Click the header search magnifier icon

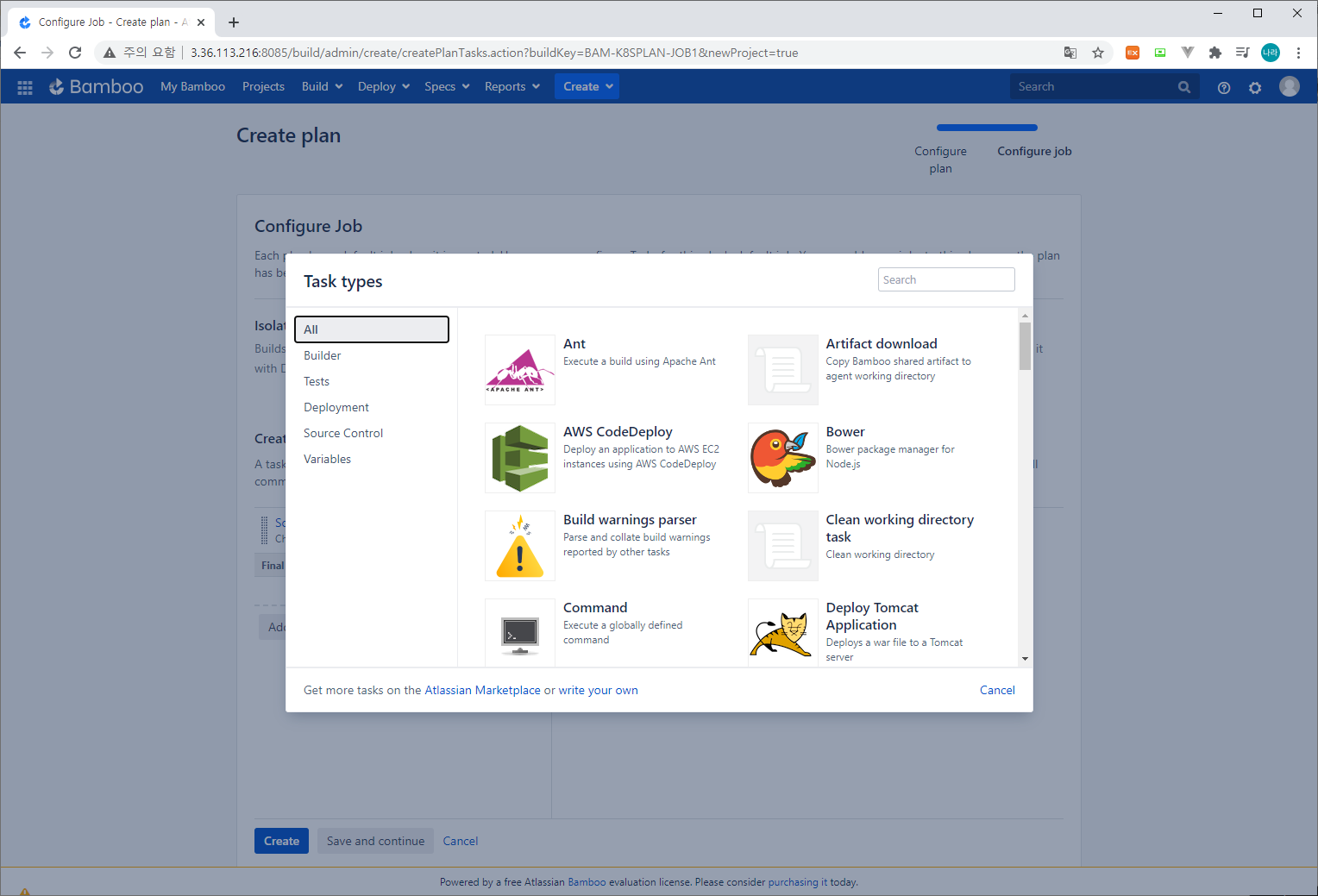[x=1184, y=87]
